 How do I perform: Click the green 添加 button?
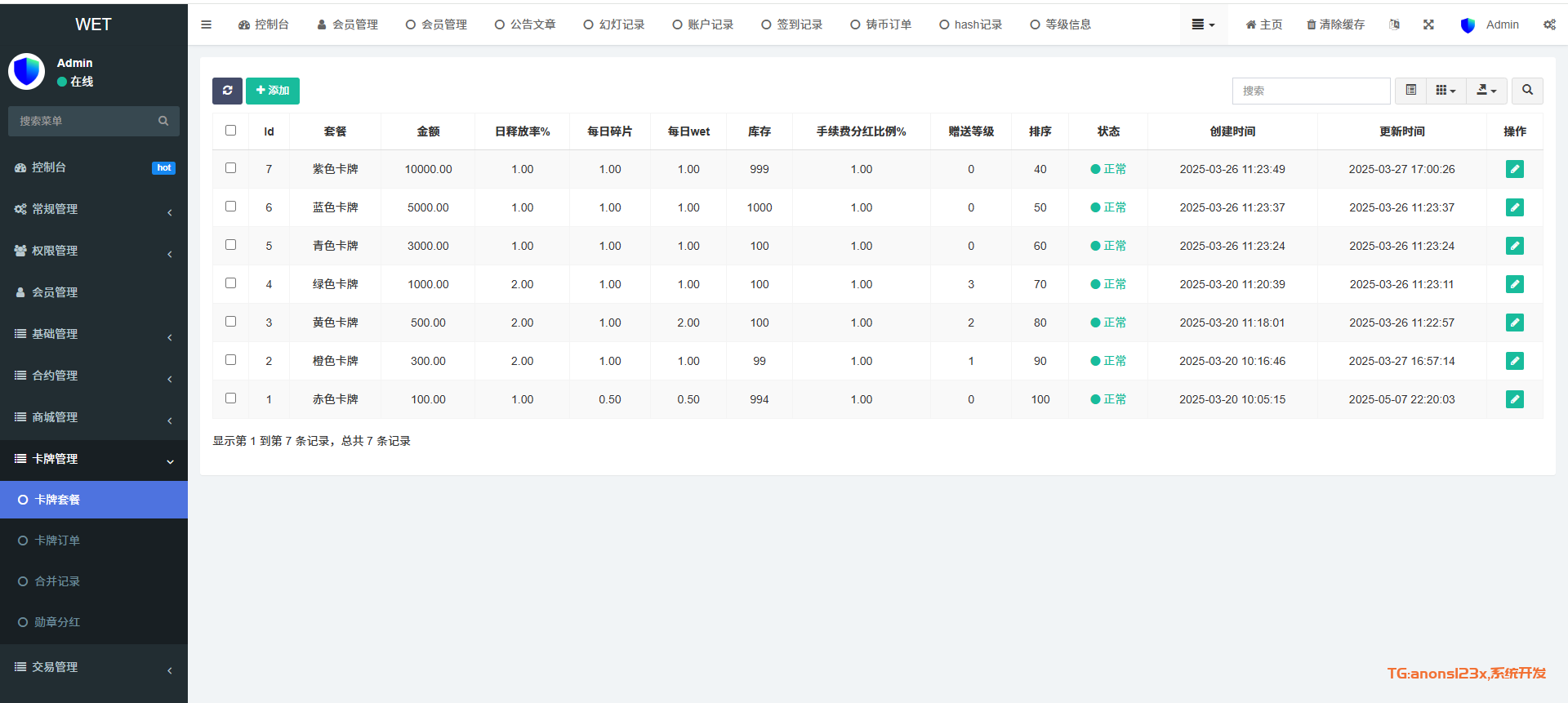(273, 91)
